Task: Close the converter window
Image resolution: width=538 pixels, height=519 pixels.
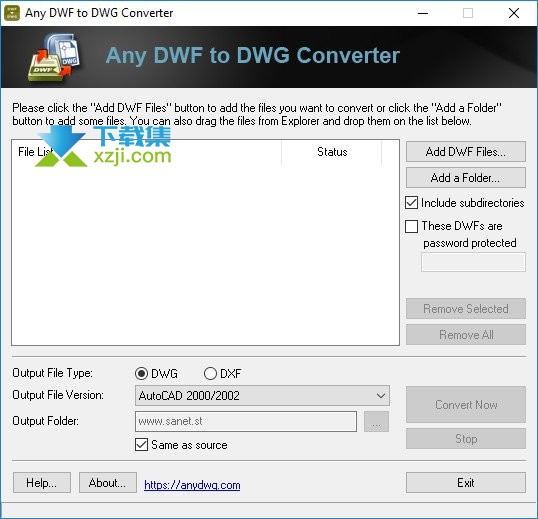Action: [514, 13]
